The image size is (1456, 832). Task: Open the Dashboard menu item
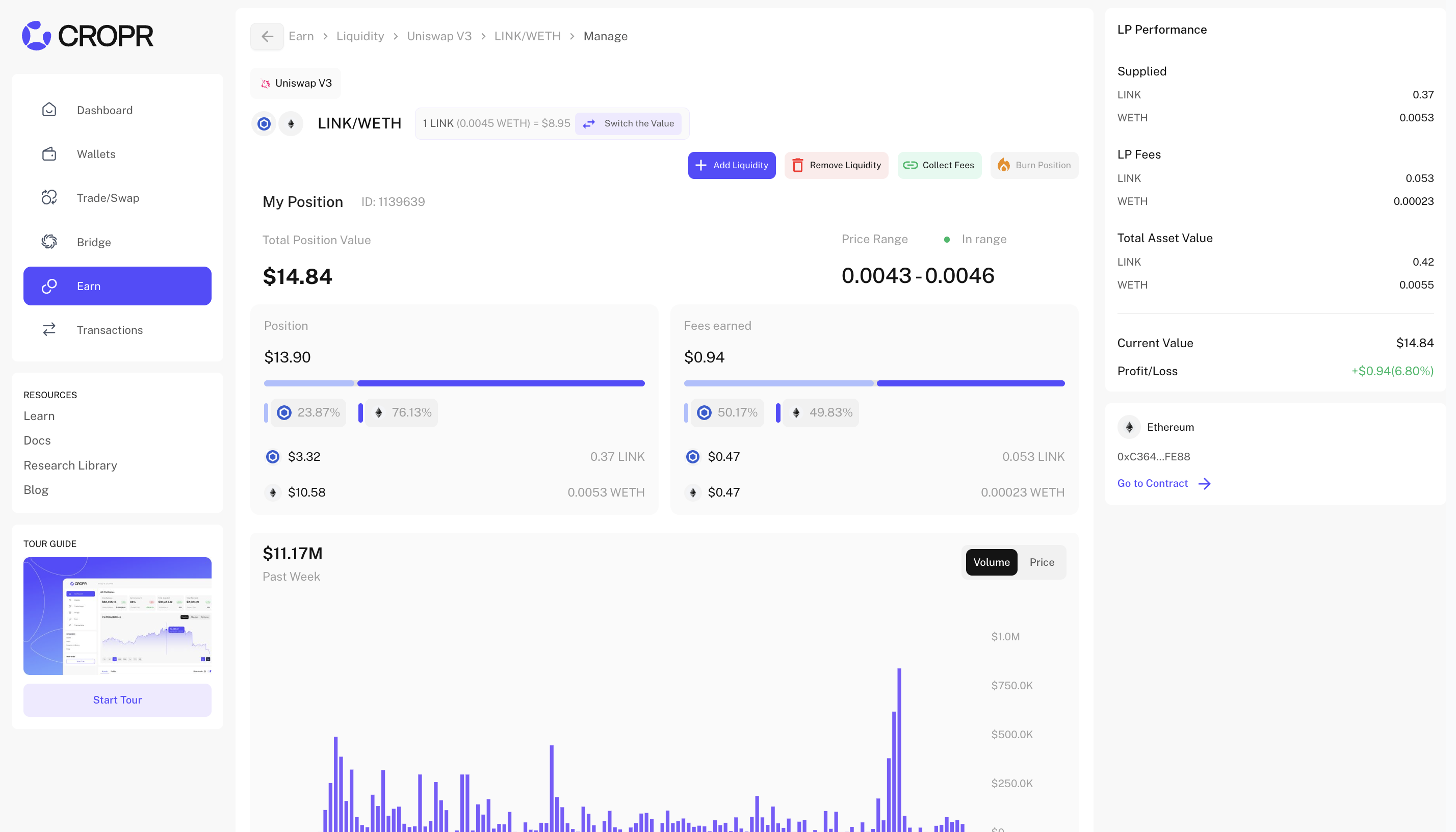[117, 110]
